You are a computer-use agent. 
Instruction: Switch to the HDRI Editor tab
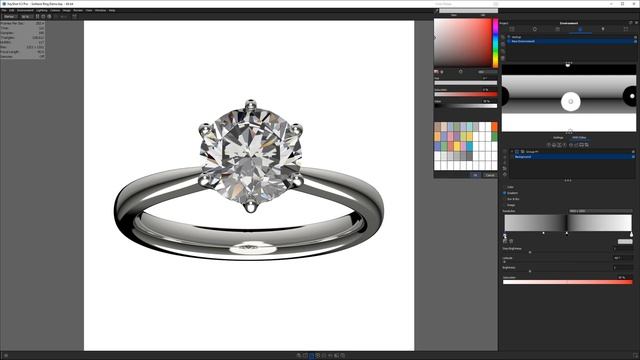coord(579,138)
